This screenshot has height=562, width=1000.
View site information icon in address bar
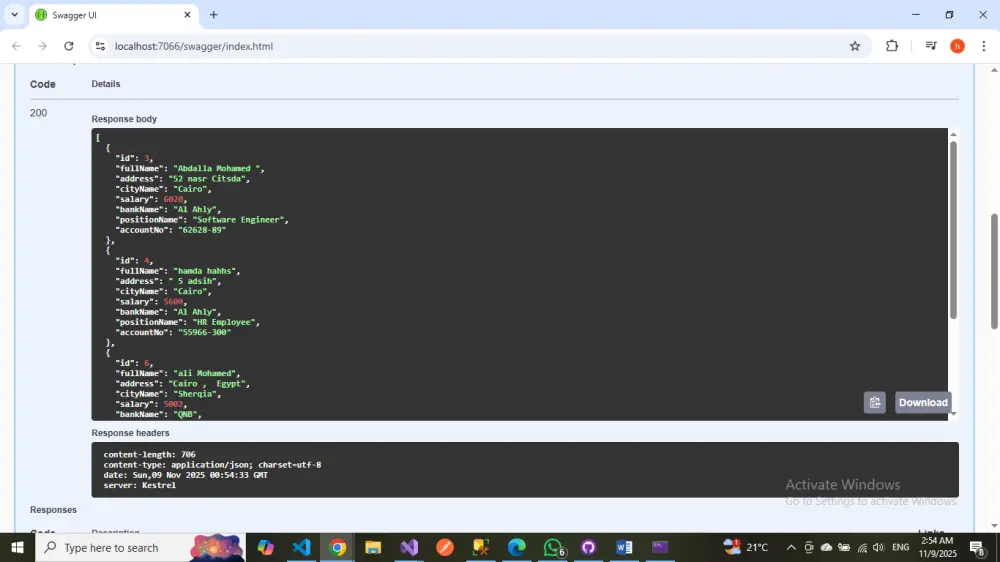[100, 46]
